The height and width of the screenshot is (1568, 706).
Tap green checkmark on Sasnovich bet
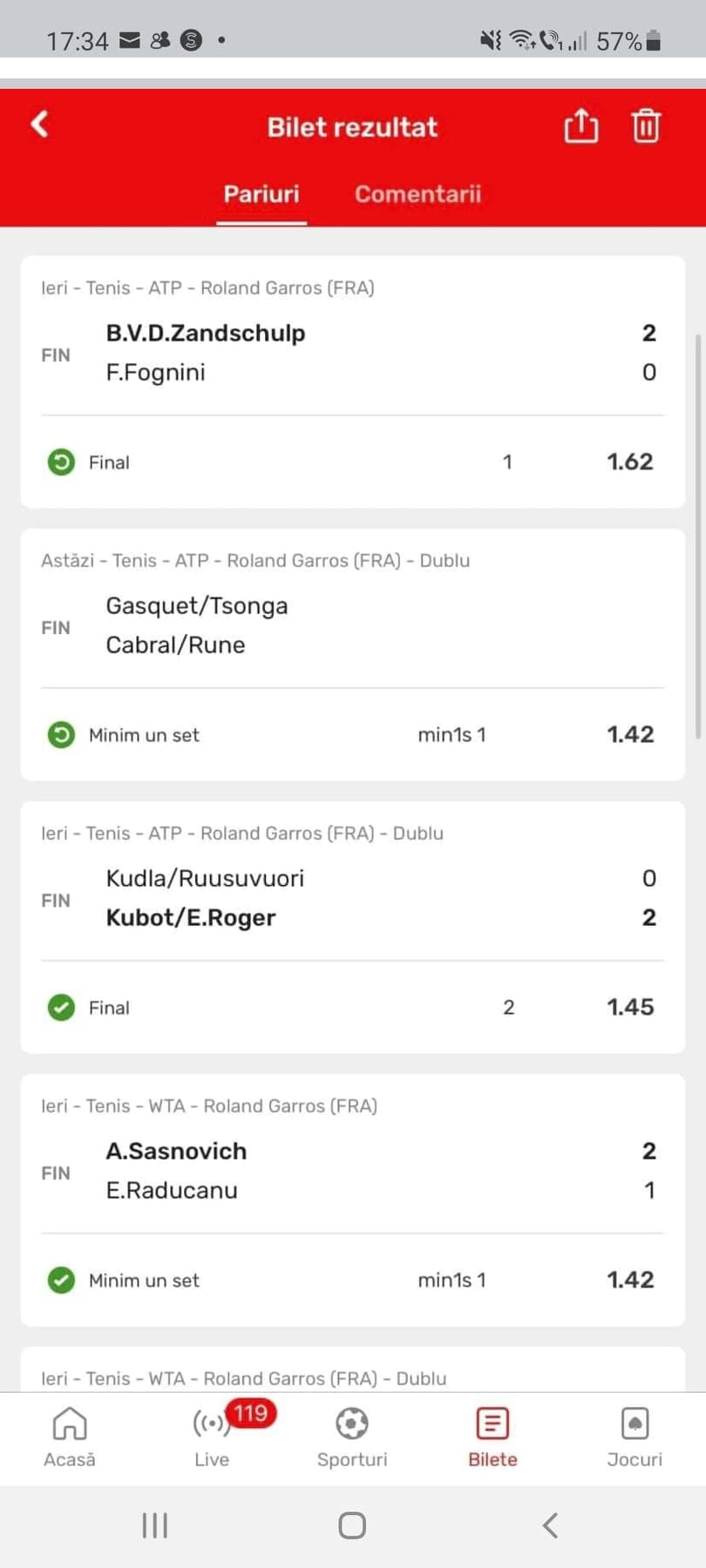(61, 1281)
